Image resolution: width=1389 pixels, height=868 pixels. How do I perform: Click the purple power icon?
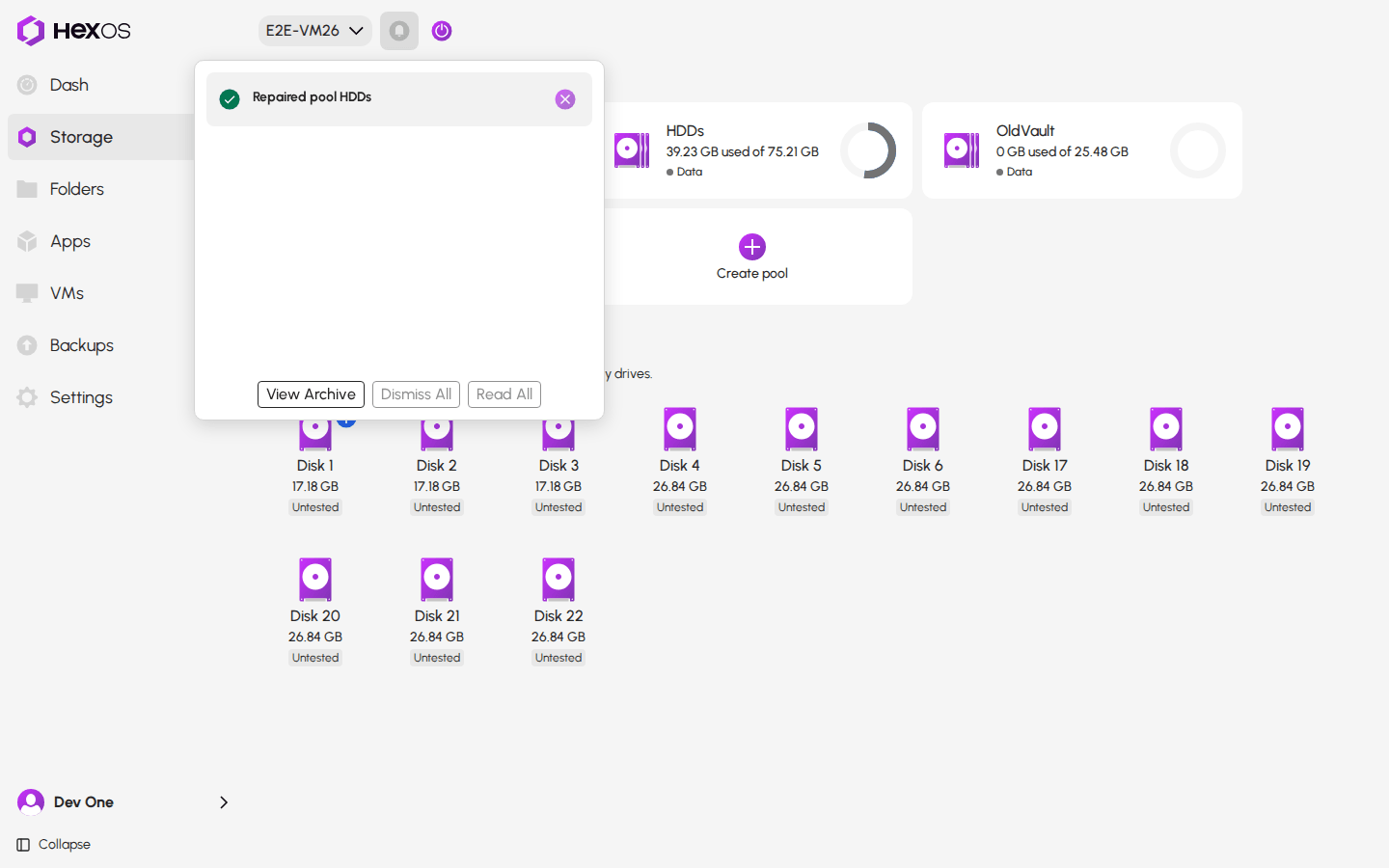(x=442, y=31)
